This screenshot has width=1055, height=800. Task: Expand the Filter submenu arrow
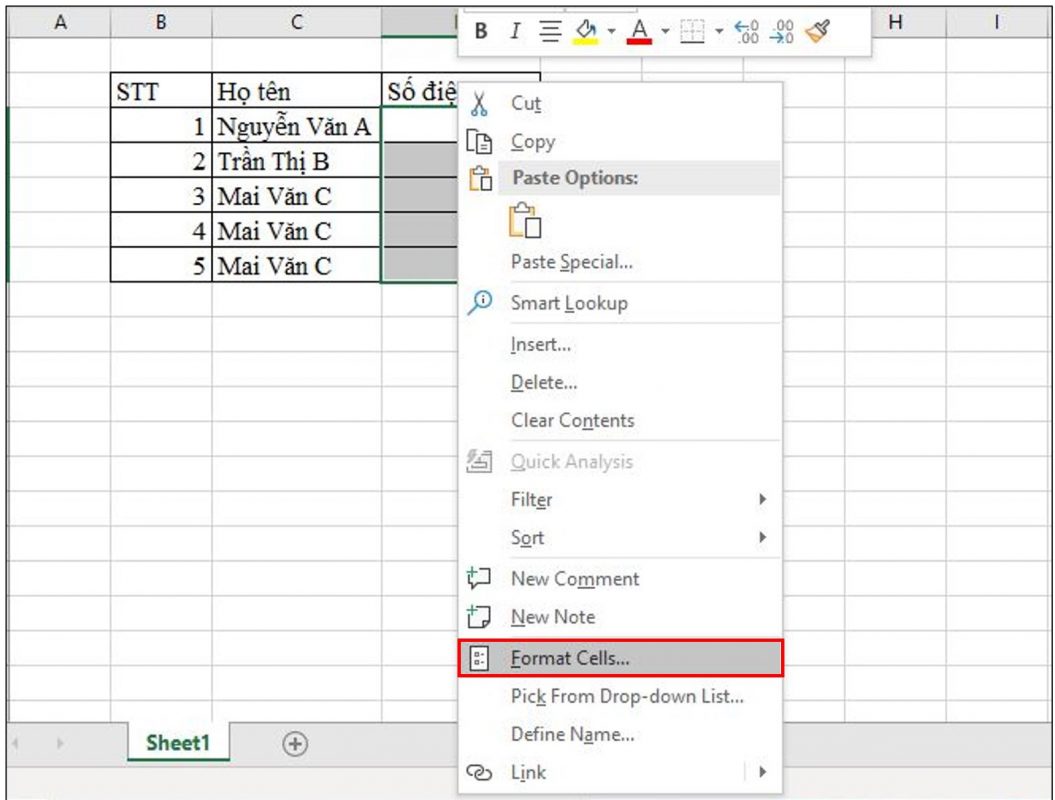(762, 499)
